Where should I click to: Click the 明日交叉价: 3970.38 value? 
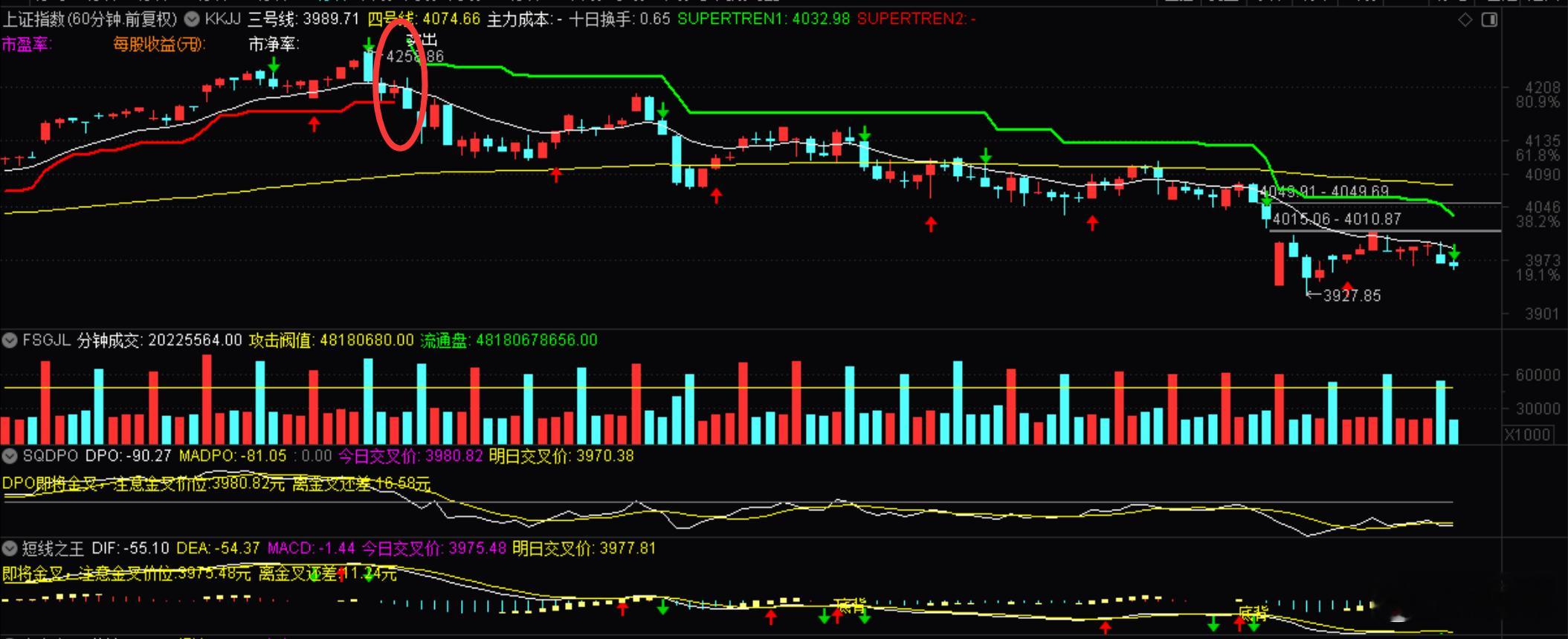[x=561, y=455]
